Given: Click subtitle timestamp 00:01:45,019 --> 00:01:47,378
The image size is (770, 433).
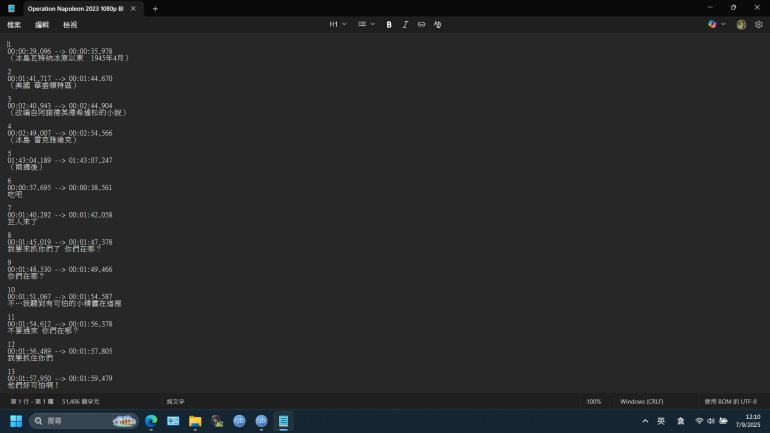Looking at the screenshot, I should (59, 242).
